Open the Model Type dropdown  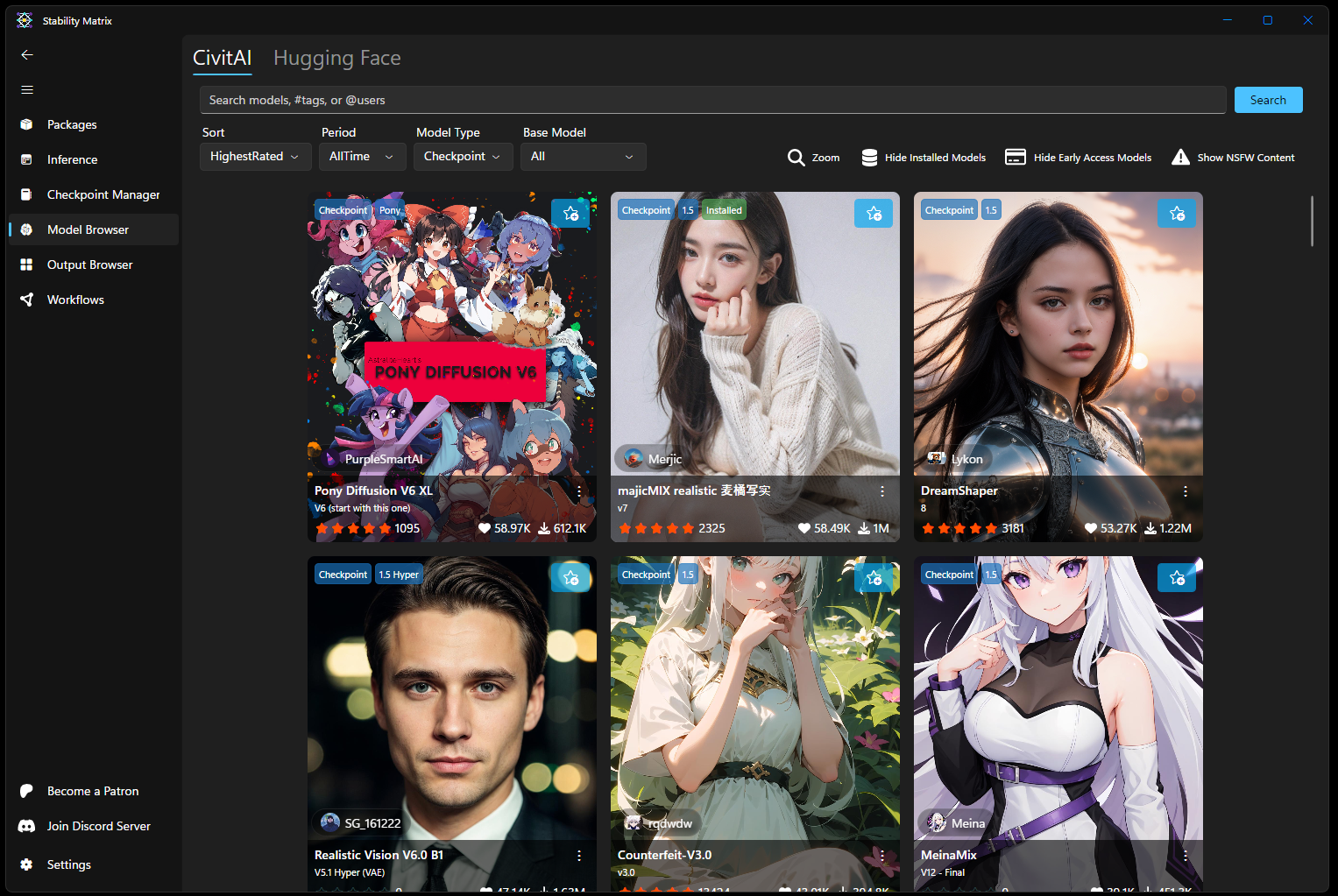pyautogui.click(x=463, y=157)
